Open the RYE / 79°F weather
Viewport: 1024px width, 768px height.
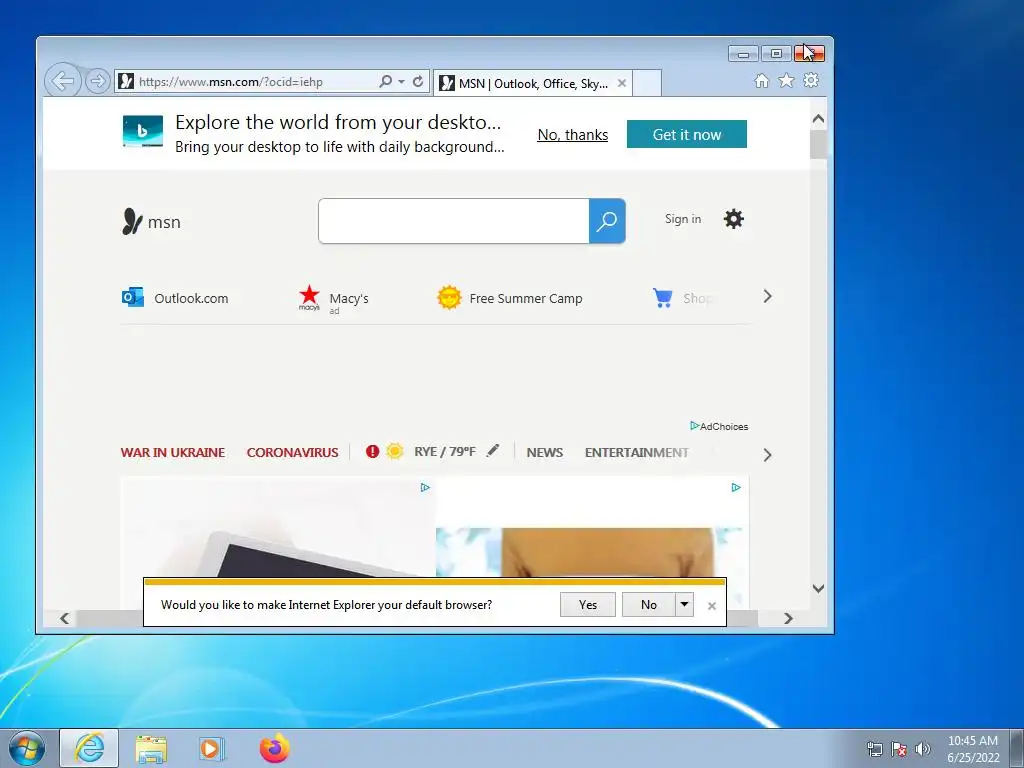[x=445, y=451]
